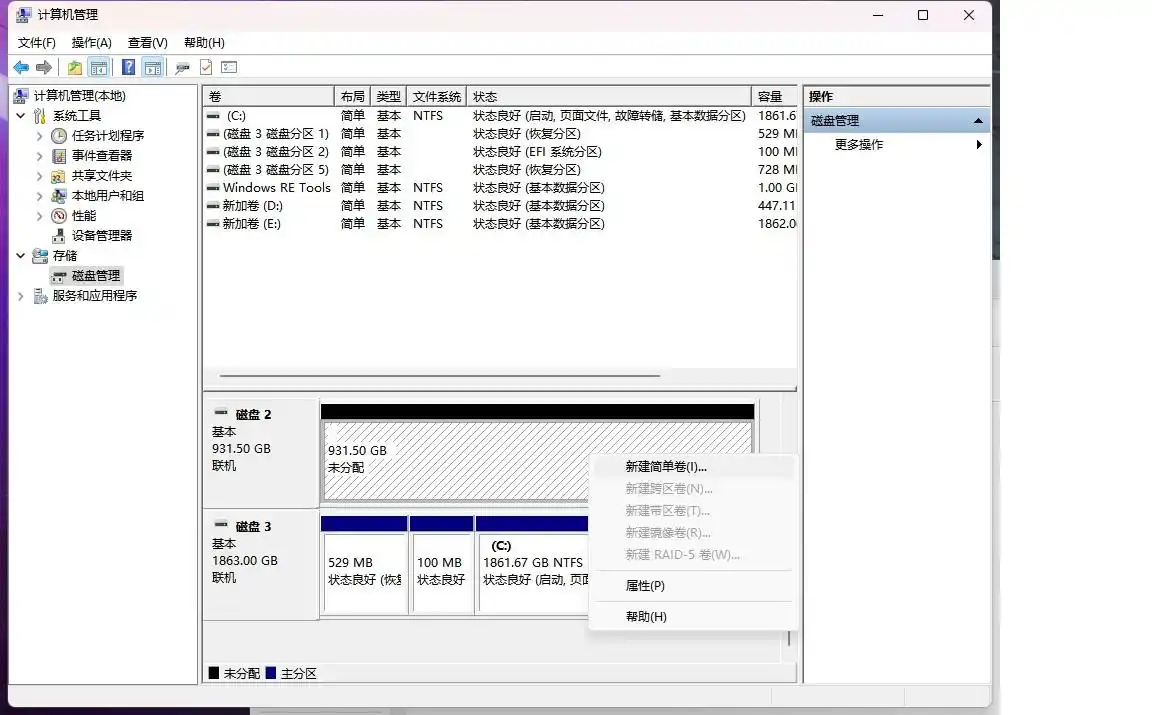This screenshot has height=715, width=1152.
Task: Click horizontal scrollbar under the volume list
Action: point(440,376)
